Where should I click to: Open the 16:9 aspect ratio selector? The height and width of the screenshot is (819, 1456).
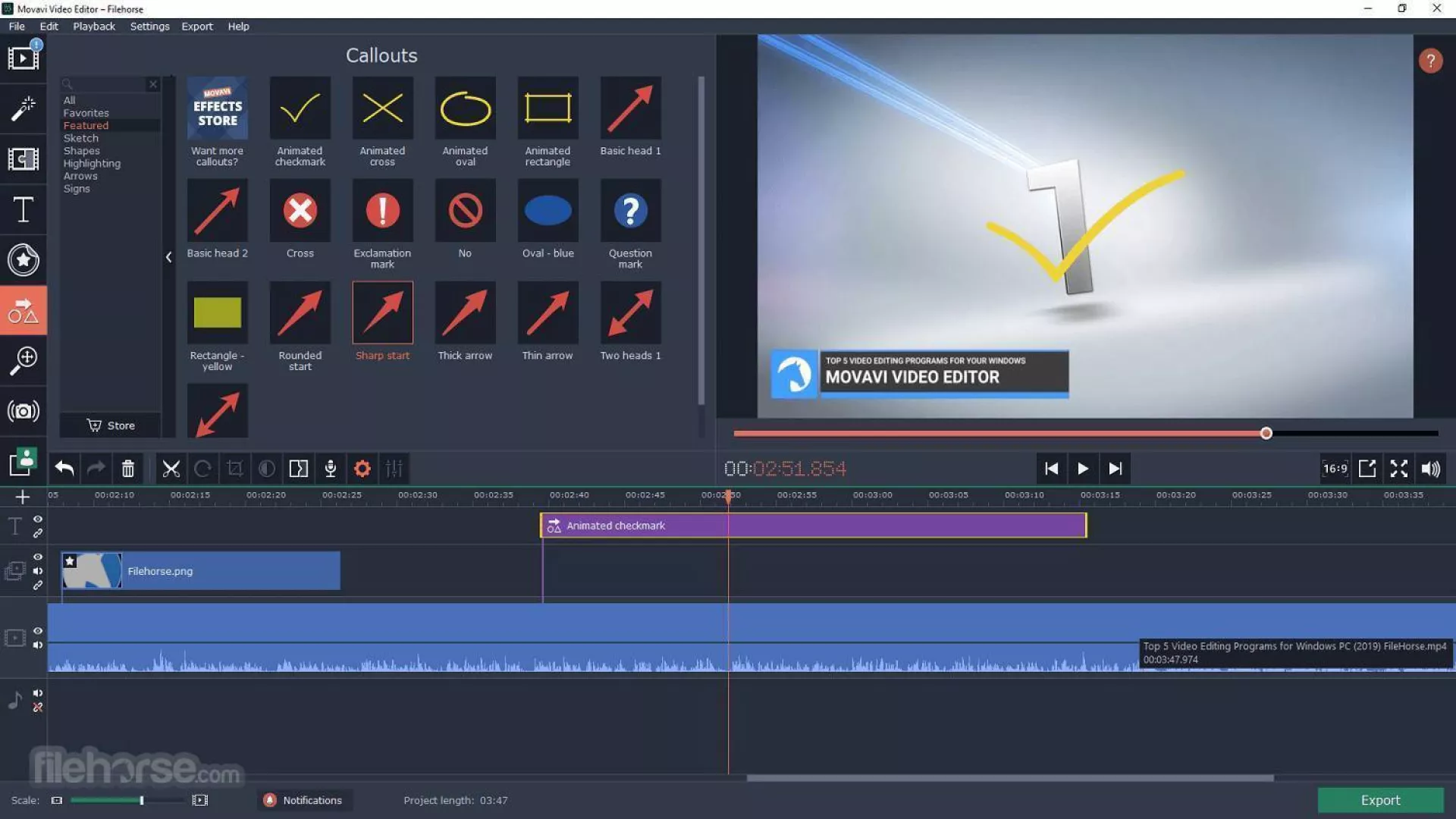tap(1335, 469)
